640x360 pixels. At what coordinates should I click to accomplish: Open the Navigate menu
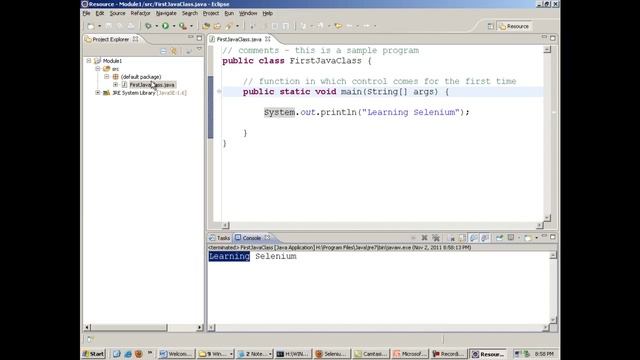click(166, 13)
